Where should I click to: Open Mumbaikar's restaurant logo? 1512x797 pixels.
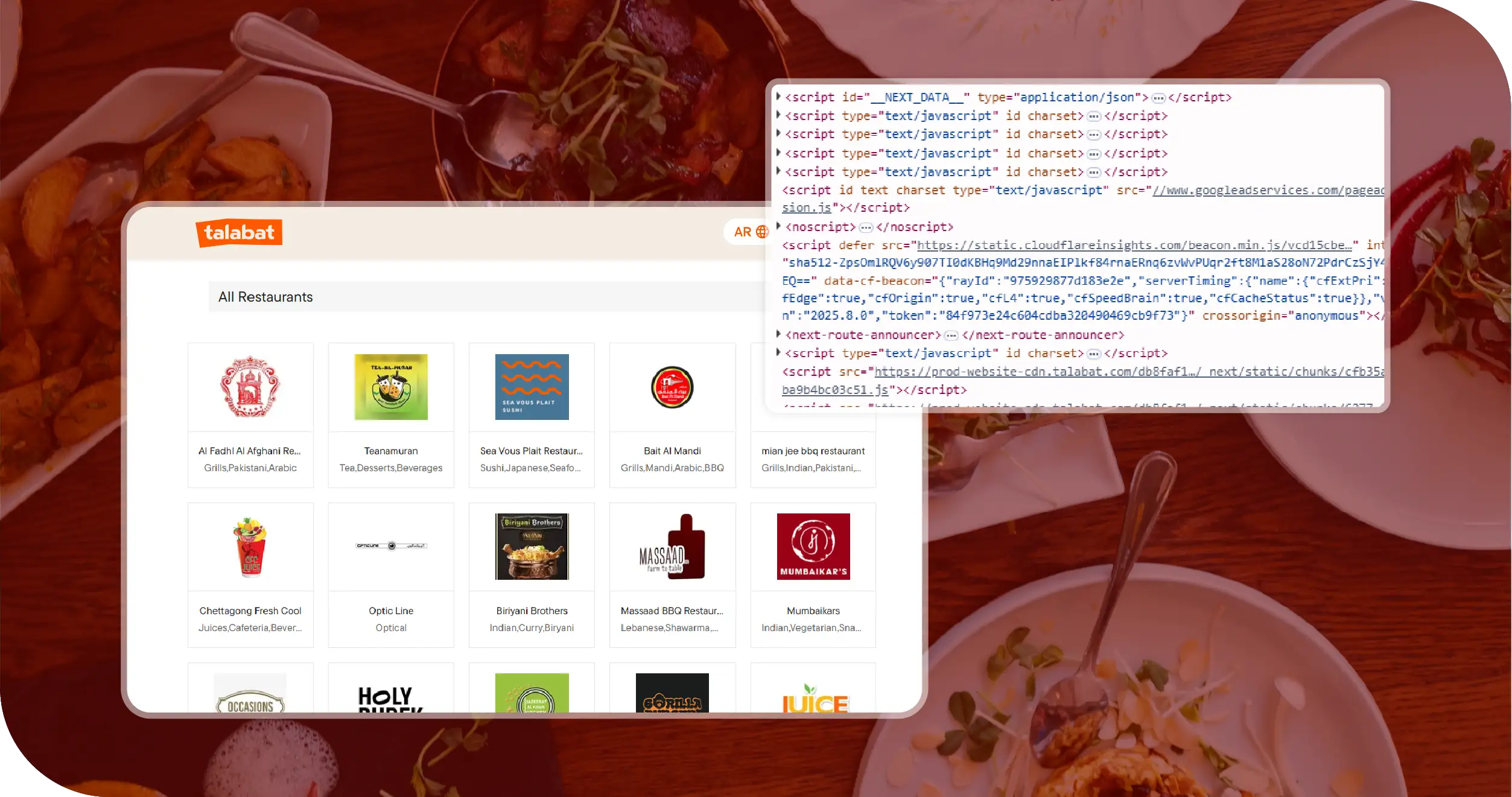813,547
